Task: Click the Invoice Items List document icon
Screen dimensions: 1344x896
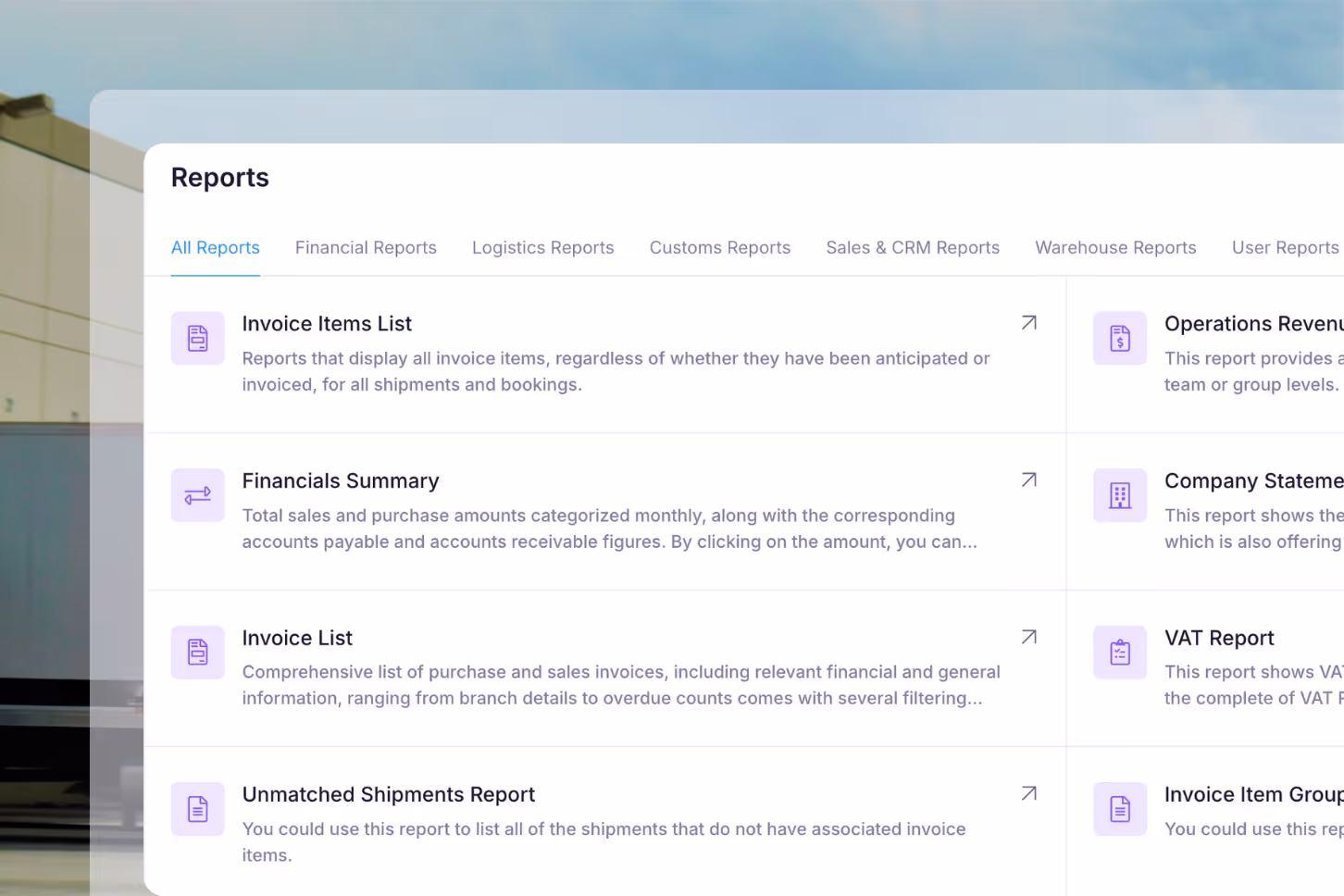Action: 197,338
